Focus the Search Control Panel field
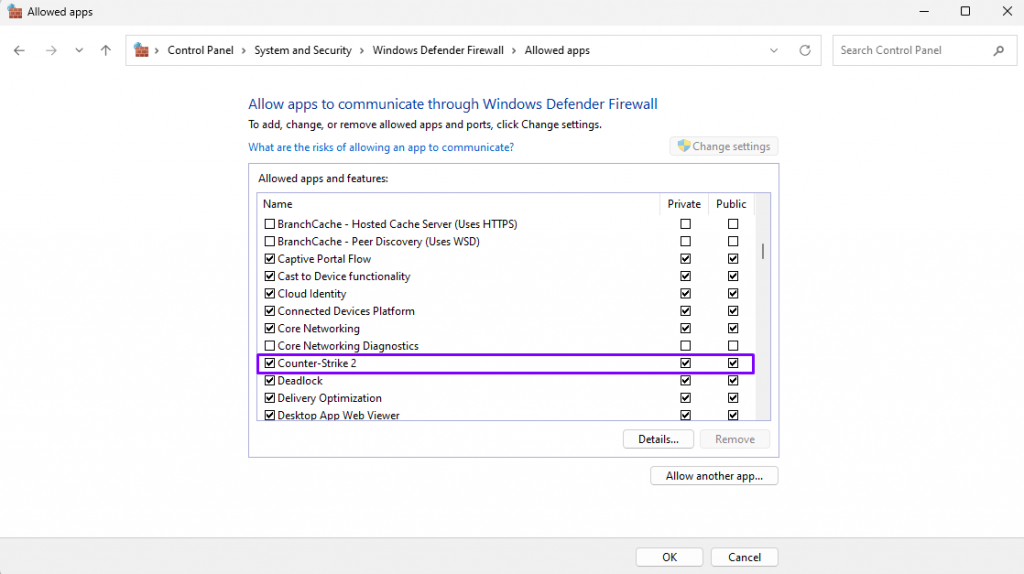Screen dimensions: 1024x574 910,51
